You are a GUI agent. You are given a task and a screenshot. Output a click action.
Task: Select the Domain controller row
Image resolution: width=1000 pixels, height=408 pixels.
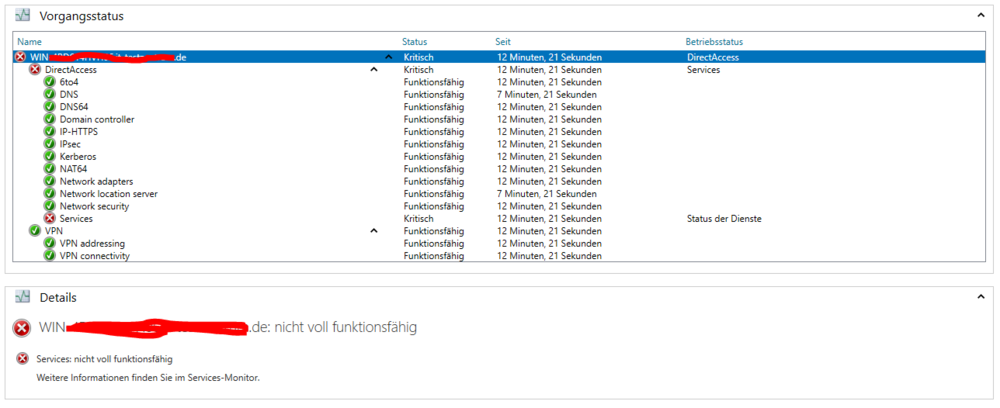click(x=96, y=119)
